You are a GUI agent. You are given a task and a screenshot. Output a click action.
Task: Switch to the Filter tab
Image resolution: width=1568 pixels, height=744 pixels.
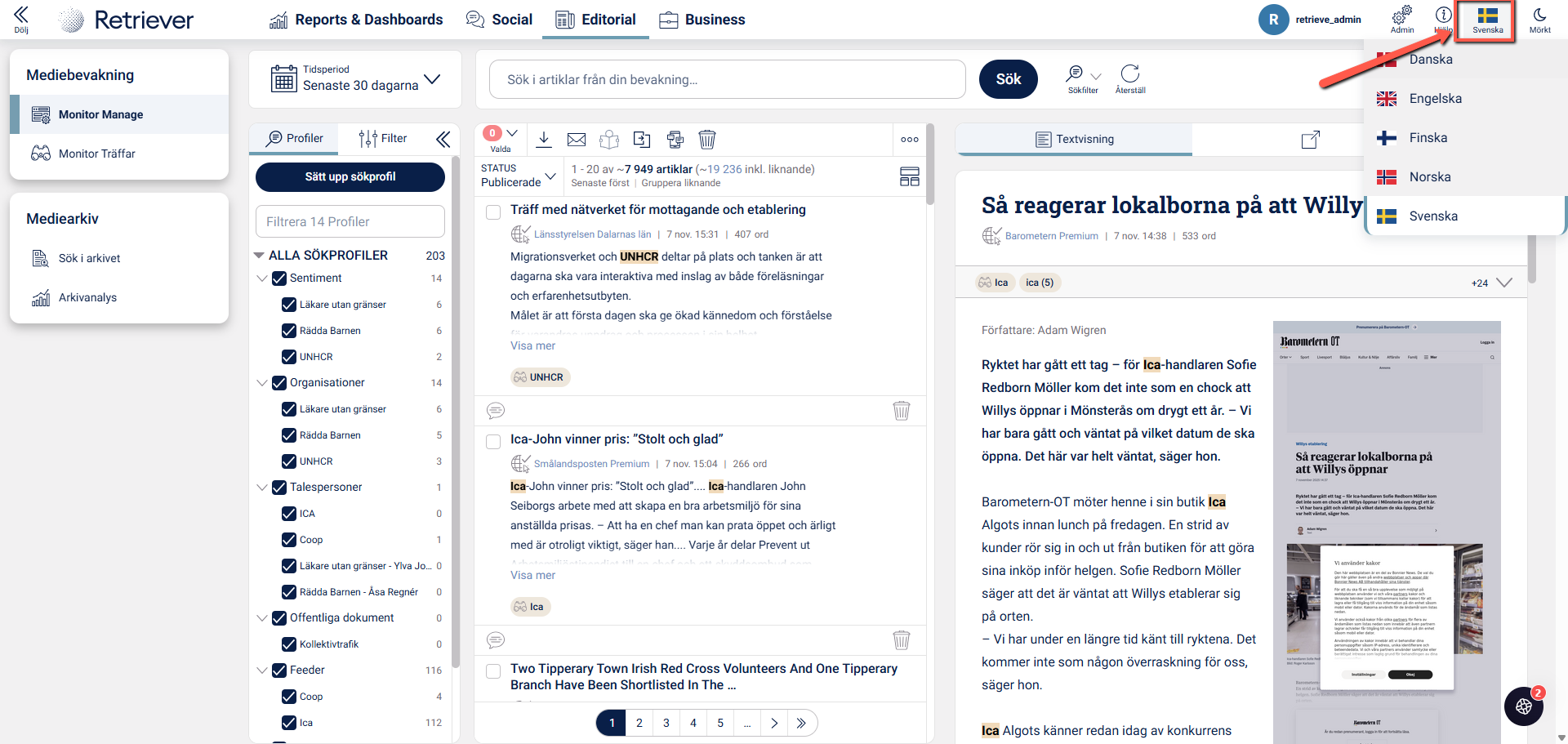tap(383, 139)
